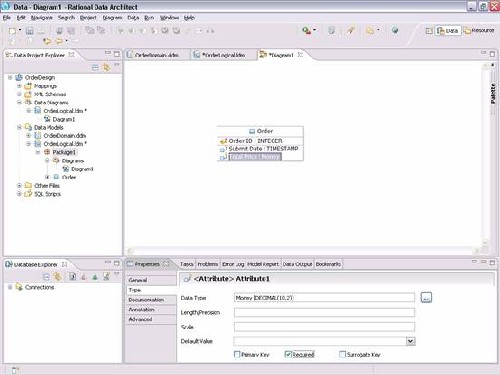Click the New file toolbar icon
Image resolution: width=500 pixels, height=375 pixels.
pos(13,31)
